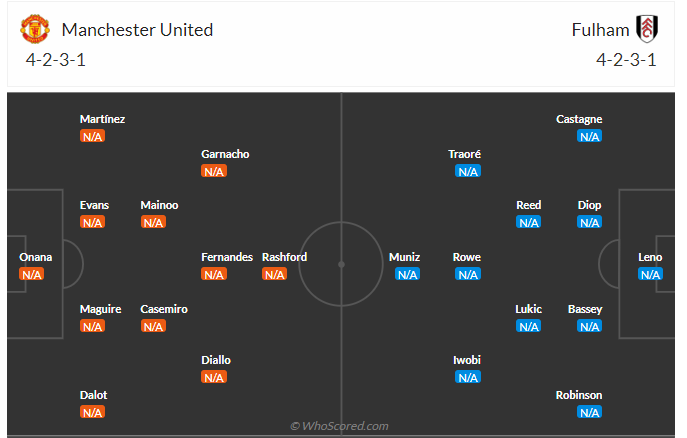687x438 pixels.
Task: Click Garnacho's orange rating badge
Action: tap(214, 171)
